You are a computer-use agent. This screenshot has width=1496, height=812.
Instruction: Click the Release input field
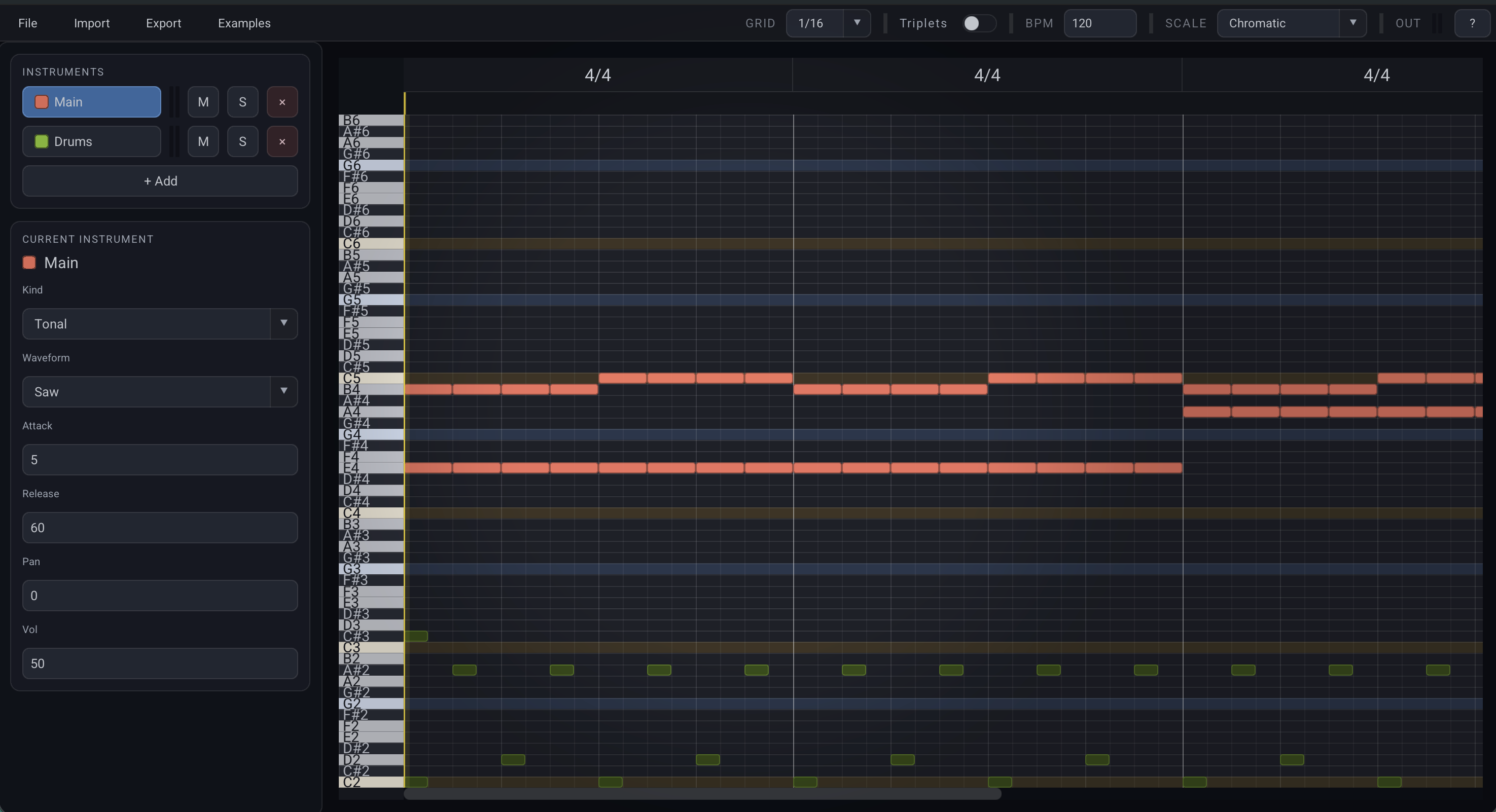160,528
